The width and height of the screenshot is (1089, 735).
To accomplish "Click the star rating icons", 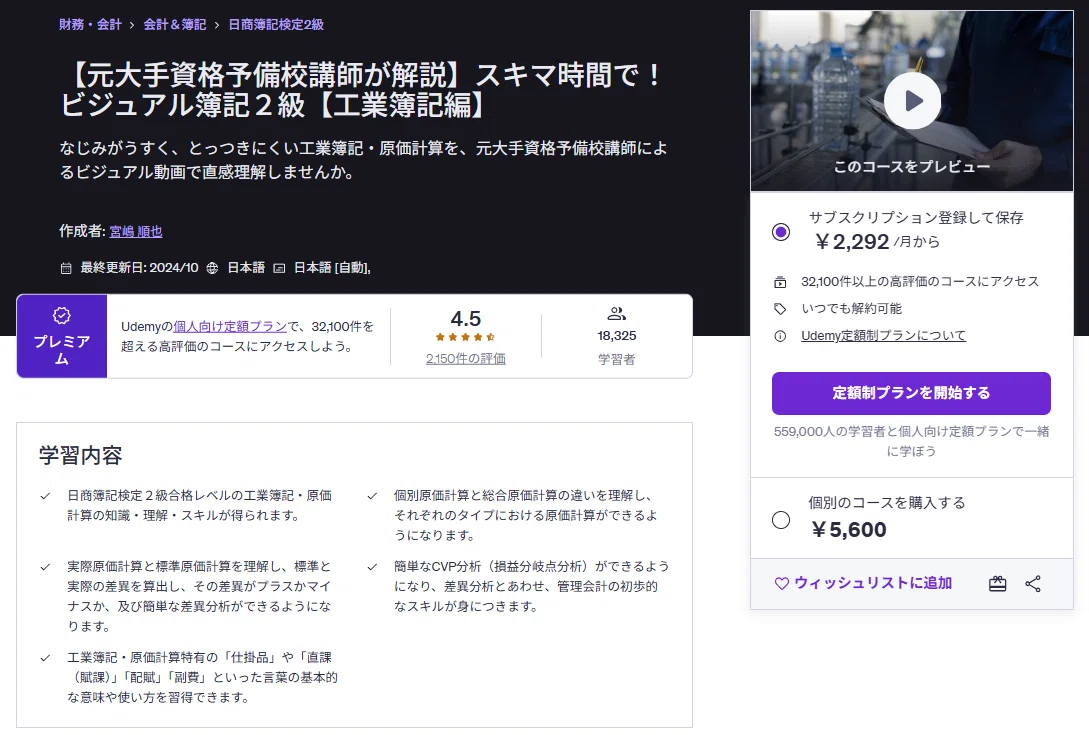I will click(465, 337).
